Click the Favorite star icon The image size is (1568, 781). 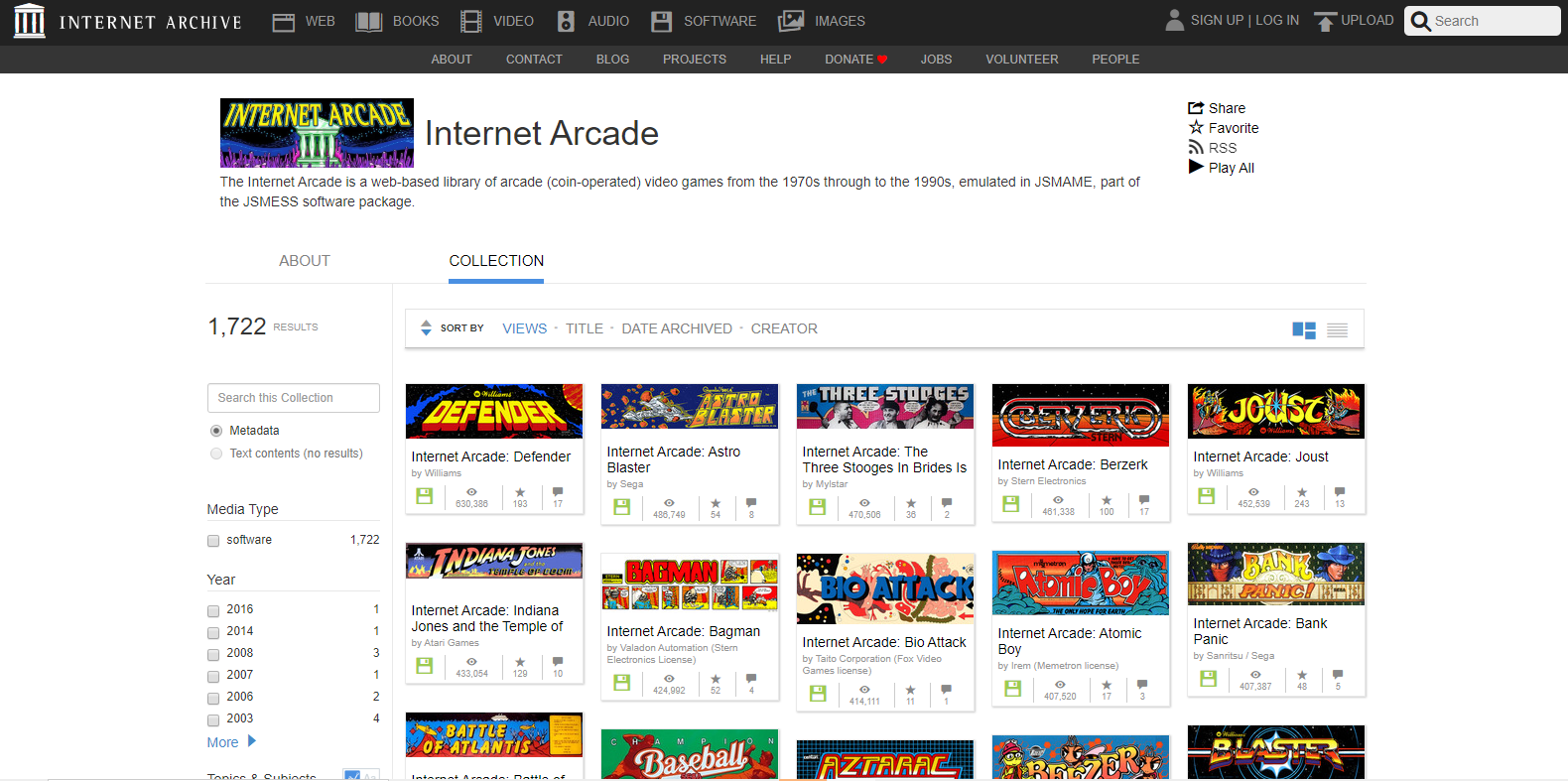[x=1196, y=128]
